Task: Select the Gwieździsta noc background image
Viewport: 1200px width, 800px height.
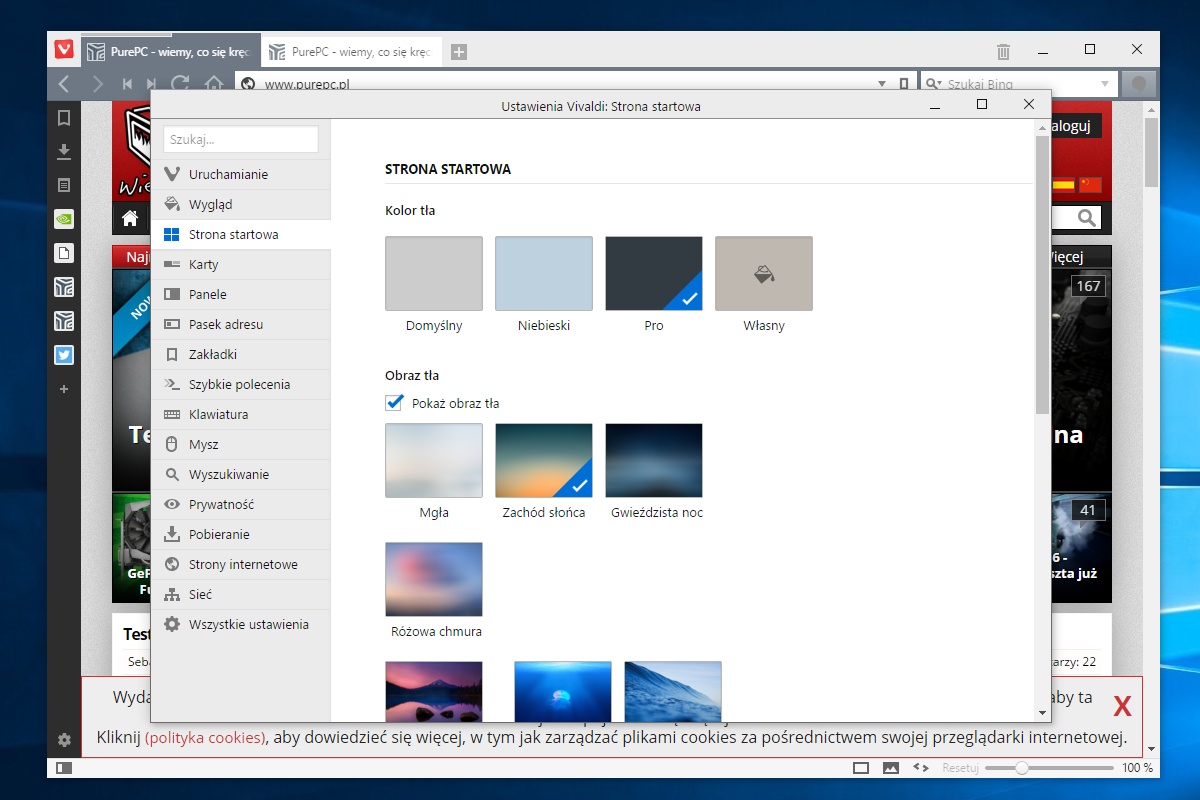Action: pos(653,460)
